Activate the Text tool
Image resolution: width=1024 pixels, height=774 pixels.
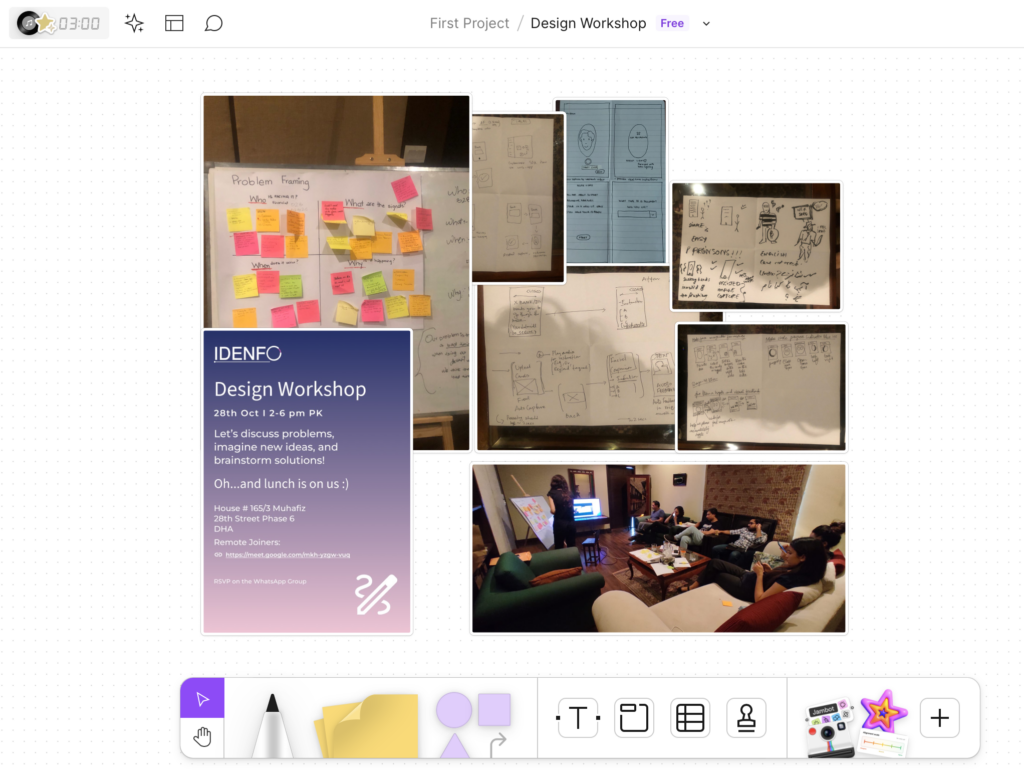point(578,718)
